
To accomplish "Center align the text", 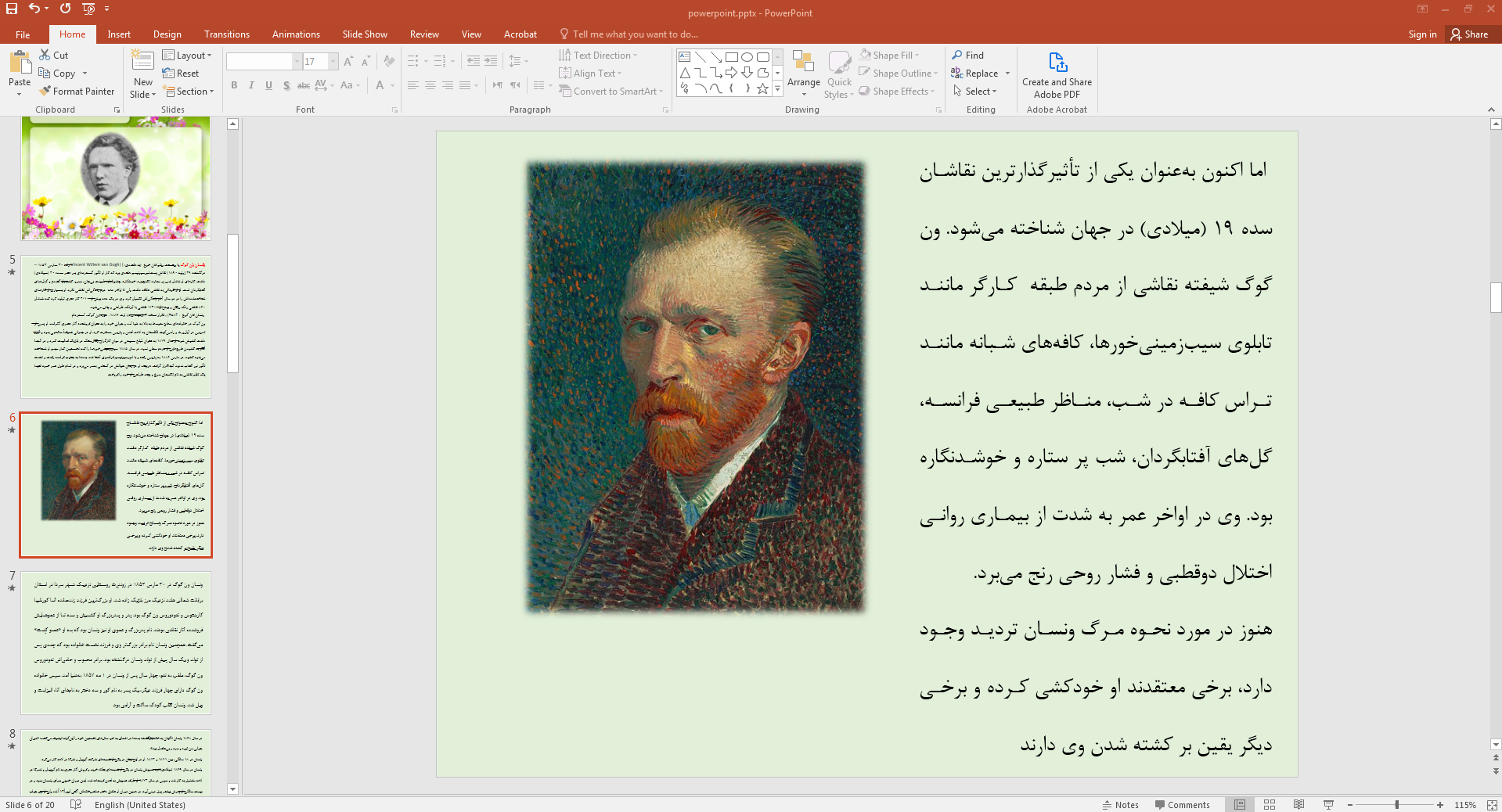I will click(430, 85).
